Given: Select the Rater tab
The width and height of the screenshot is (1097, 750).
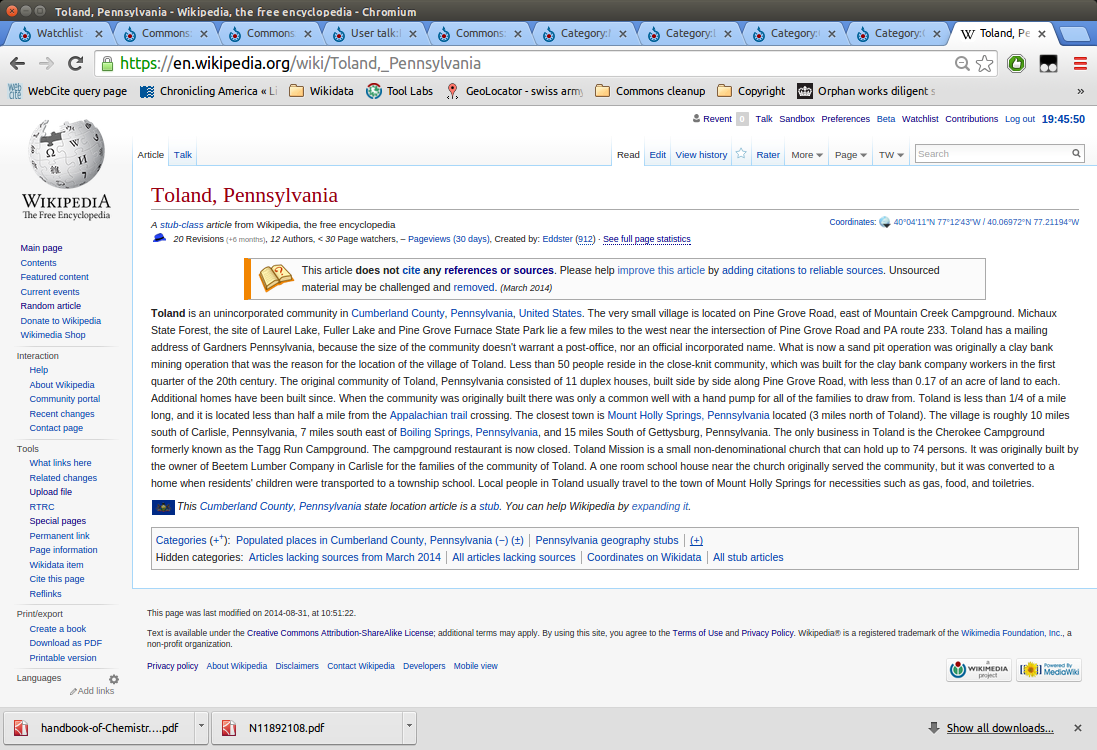Looking at the screenshot, I should (x=767, y=155).
